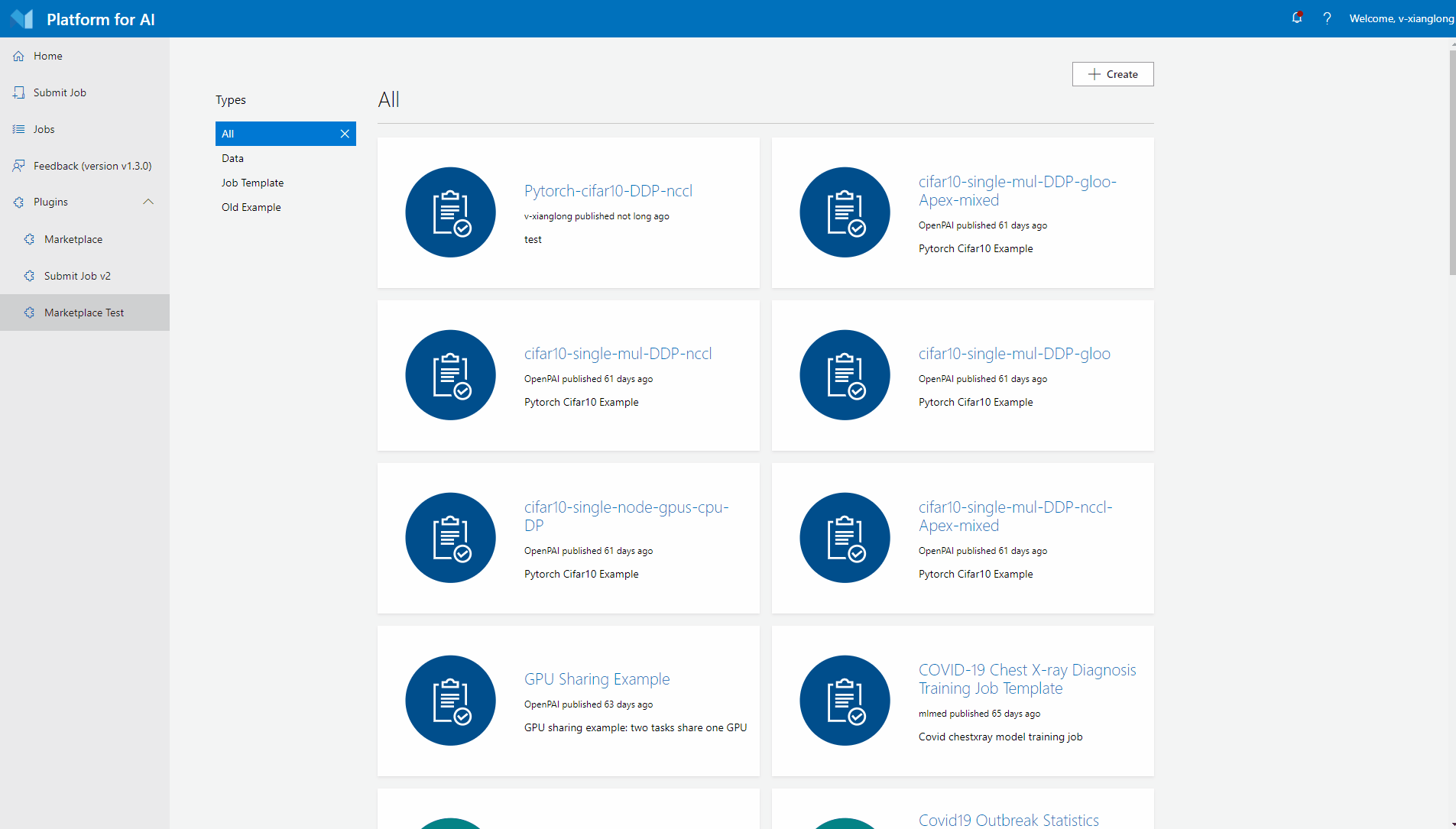This screenshot has width=1456, height=829.
Task: Click the Plugins puzzle icon
Action: tap(19, 202)
